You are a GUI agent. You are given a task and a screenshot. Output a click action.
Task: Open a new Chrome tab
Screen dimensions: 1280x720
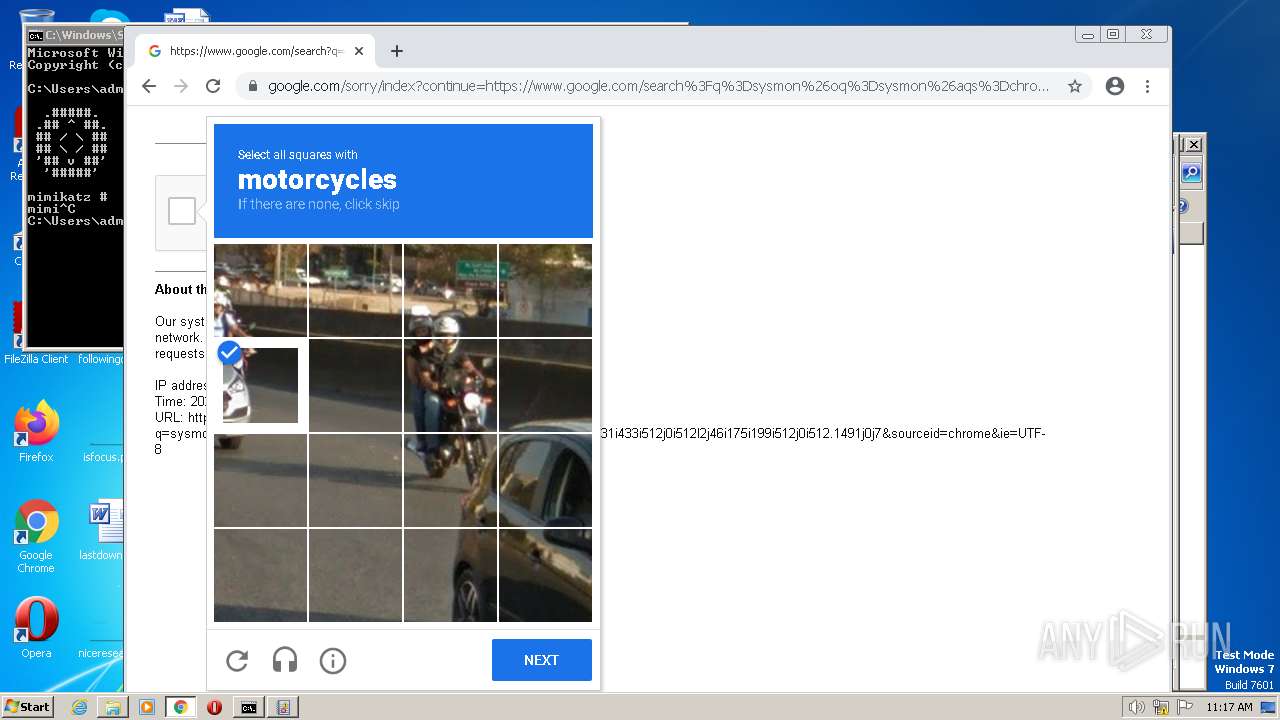pyautogui.click(x=397, y=51)
